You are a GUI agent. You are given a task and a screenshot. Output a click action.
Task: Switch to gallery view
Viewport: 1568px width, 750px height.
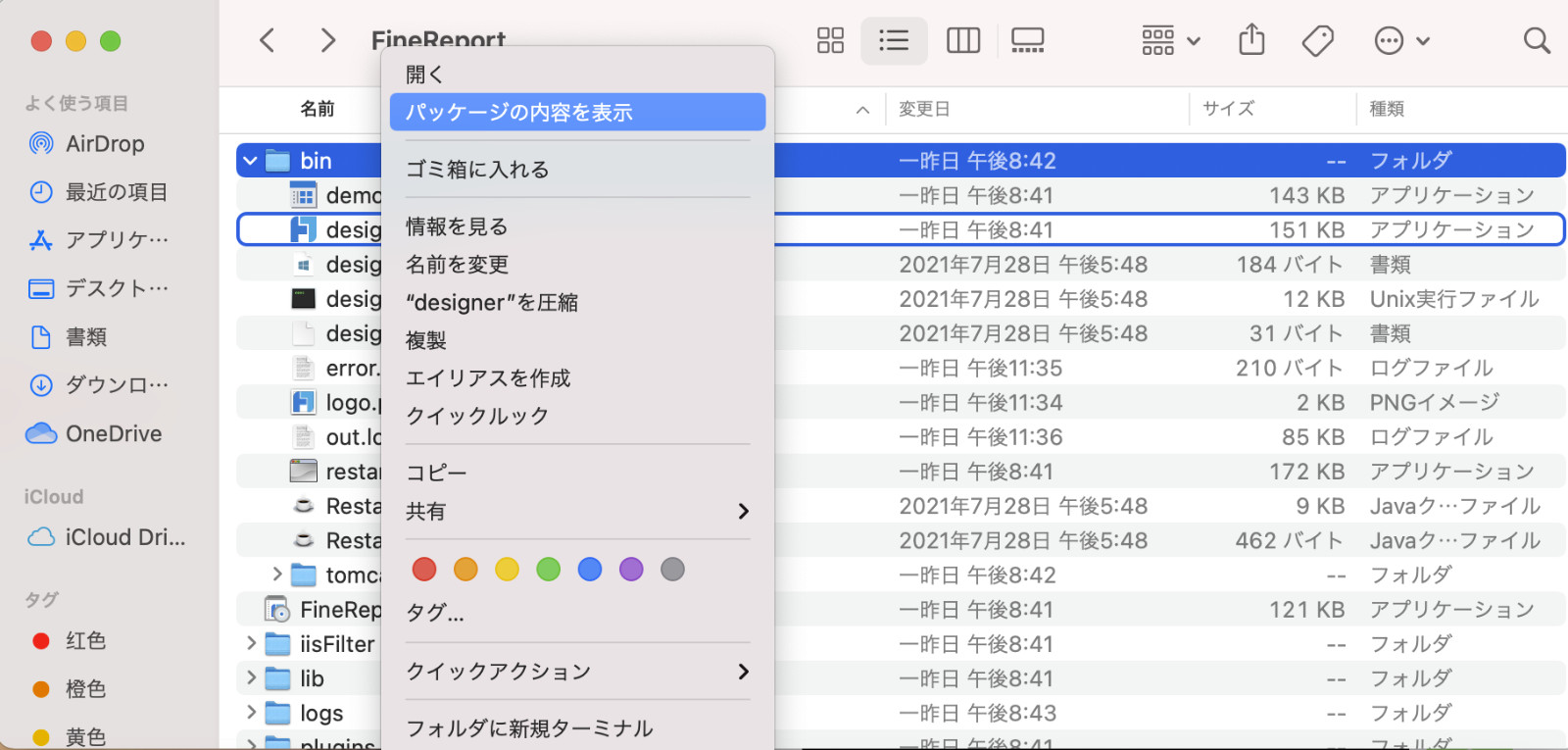(x=1027, y=40)
